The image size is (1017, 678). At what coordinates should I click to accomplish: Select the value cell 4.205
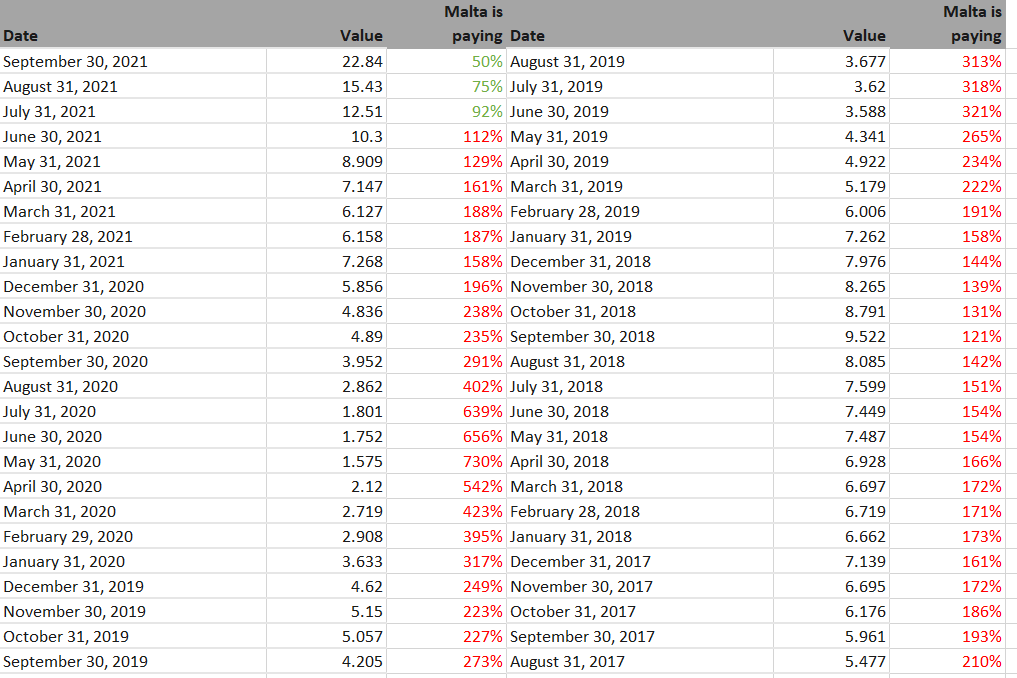tap(362, 662)
